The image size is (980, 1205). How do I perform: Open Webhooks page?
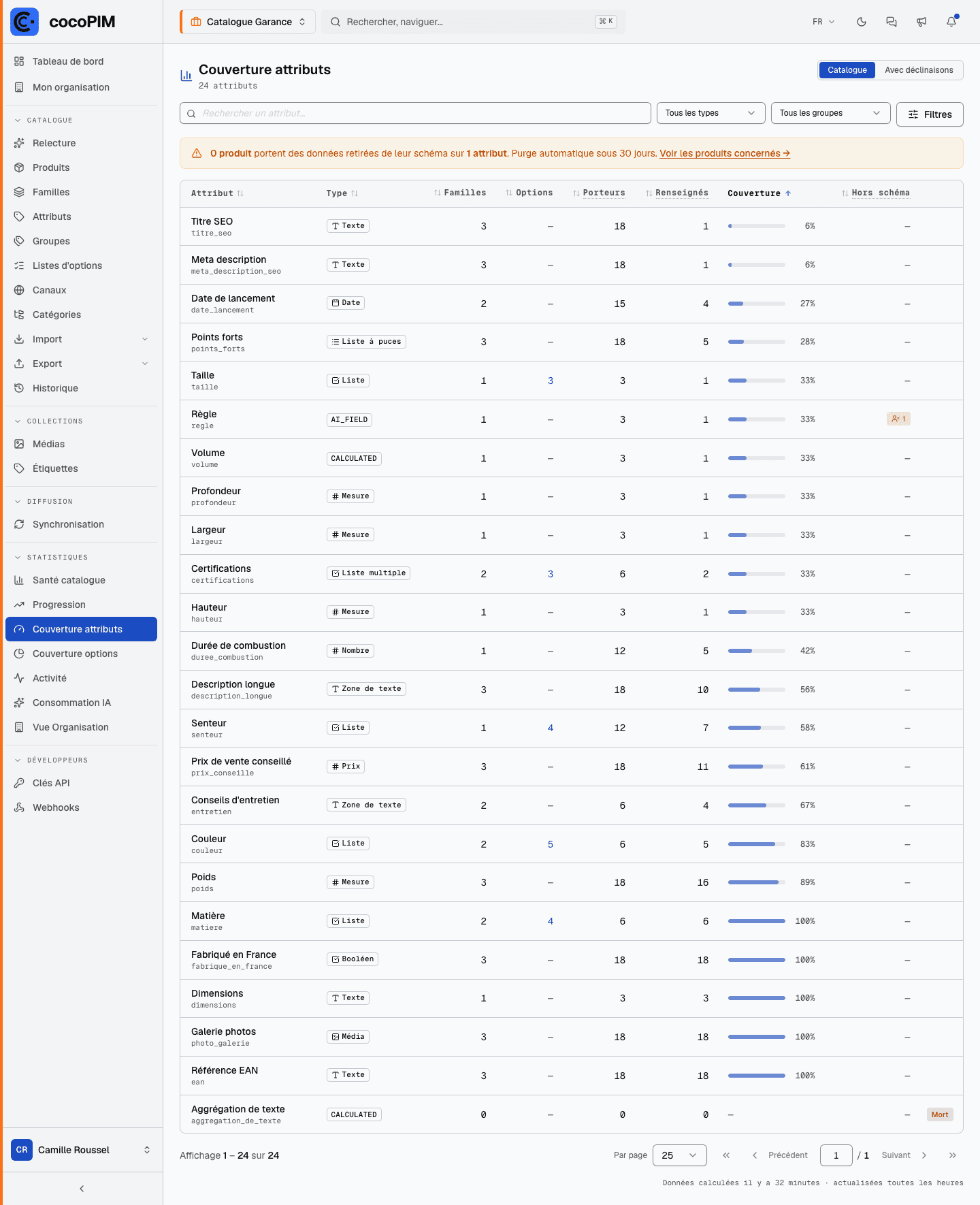click(82, 807)
